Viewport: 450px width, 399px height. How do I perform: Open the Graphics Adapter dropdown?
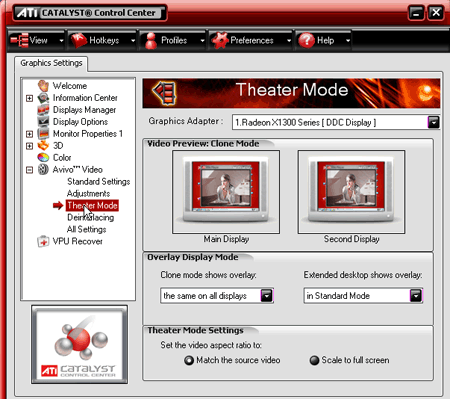click(433, 122)
